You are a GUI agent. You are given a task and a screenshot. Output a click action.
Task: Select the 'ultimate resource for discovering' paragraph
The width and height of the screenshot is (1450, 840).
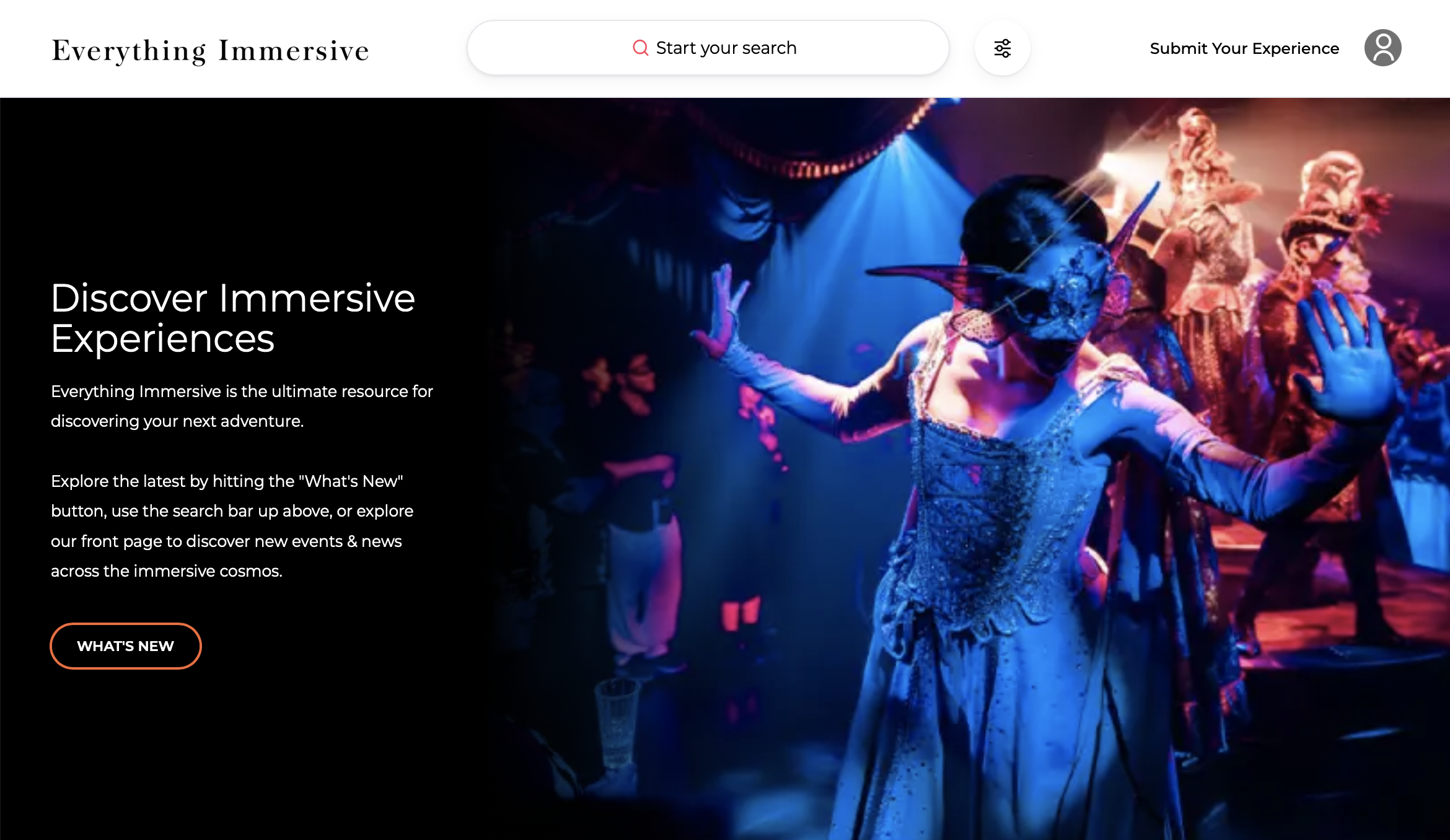pyautogui.click(x=242, y=406)
